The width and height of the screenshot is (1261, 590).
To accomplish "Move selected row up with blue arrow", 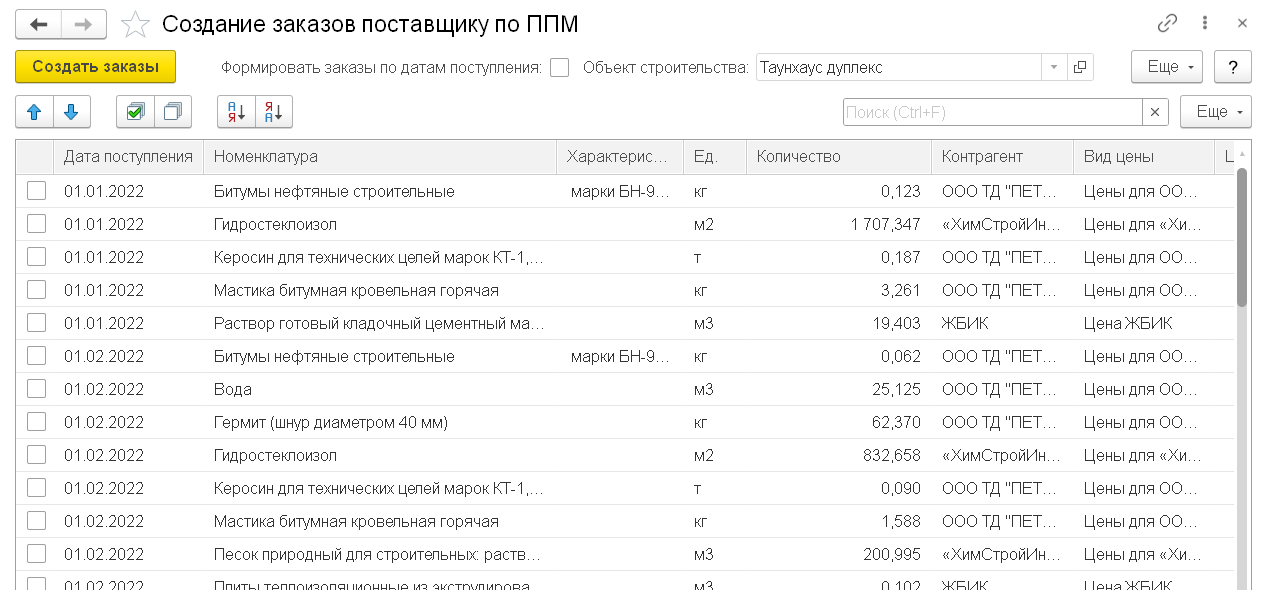I will click(x=35, y=112).
